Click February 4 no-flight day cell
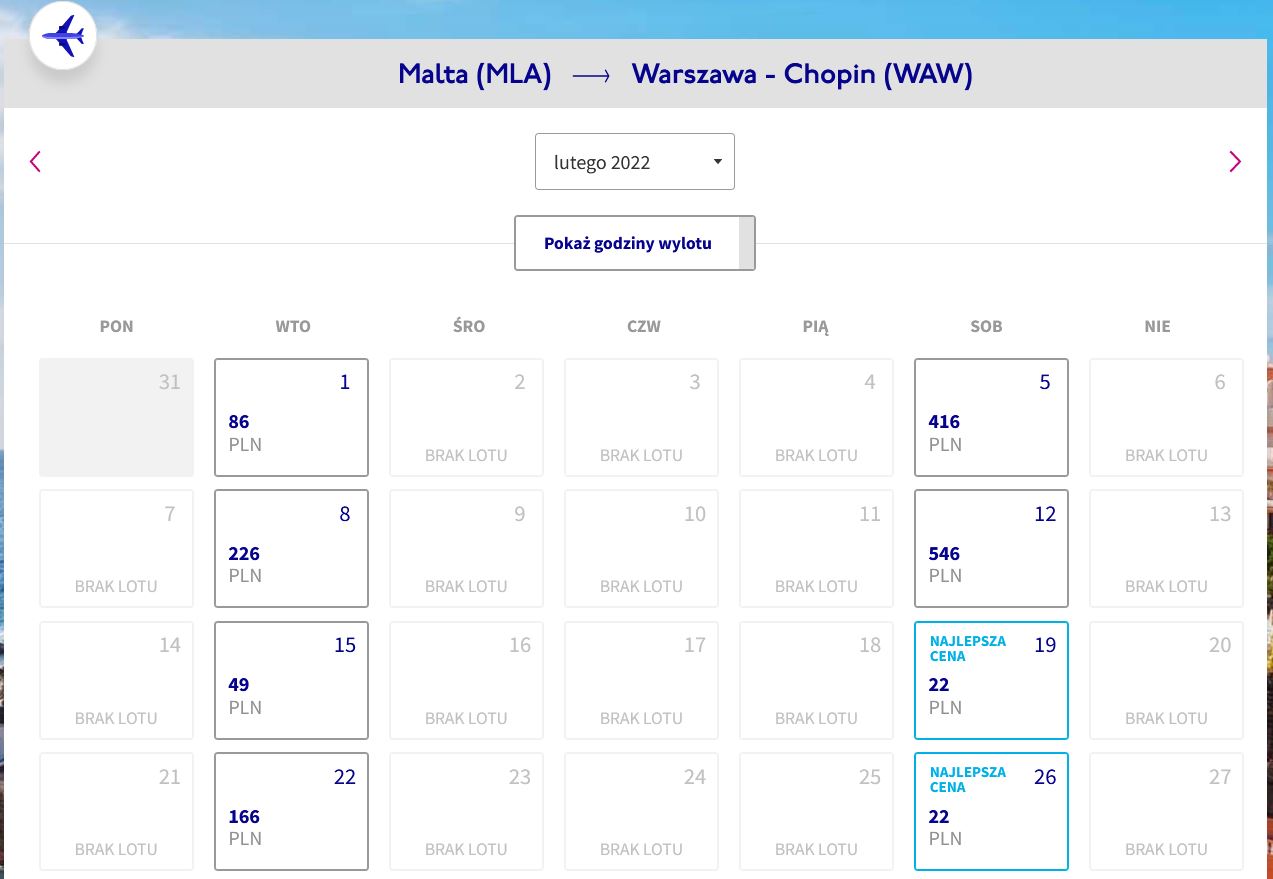1273x879 pixels. point(816,417)
